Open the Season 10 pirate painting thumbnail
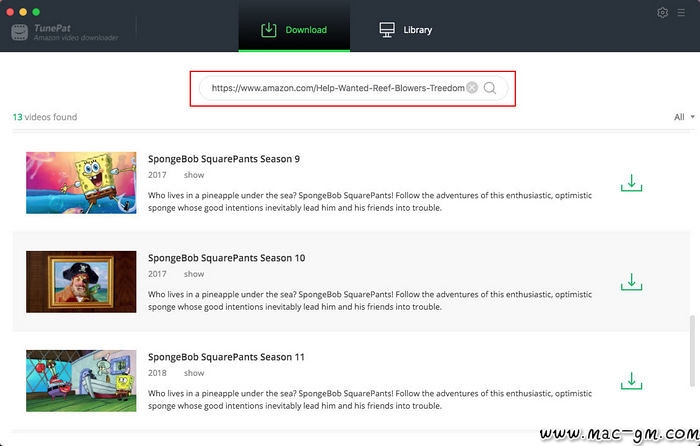This screenshot has width=700, height=446. tap(81, 282)
